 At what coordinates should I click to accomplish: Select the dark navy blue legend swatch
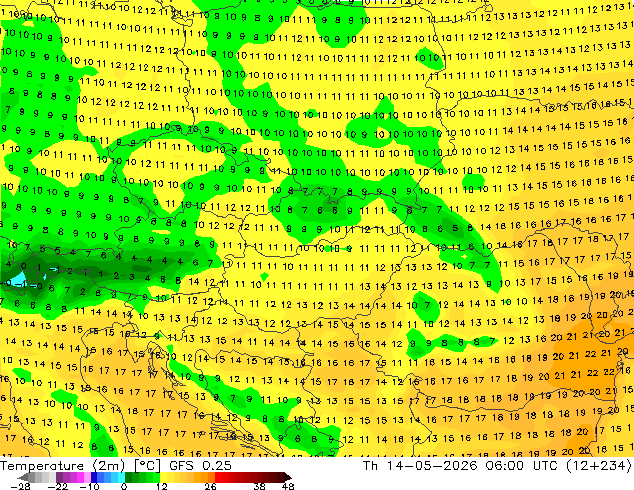point(94,477)
